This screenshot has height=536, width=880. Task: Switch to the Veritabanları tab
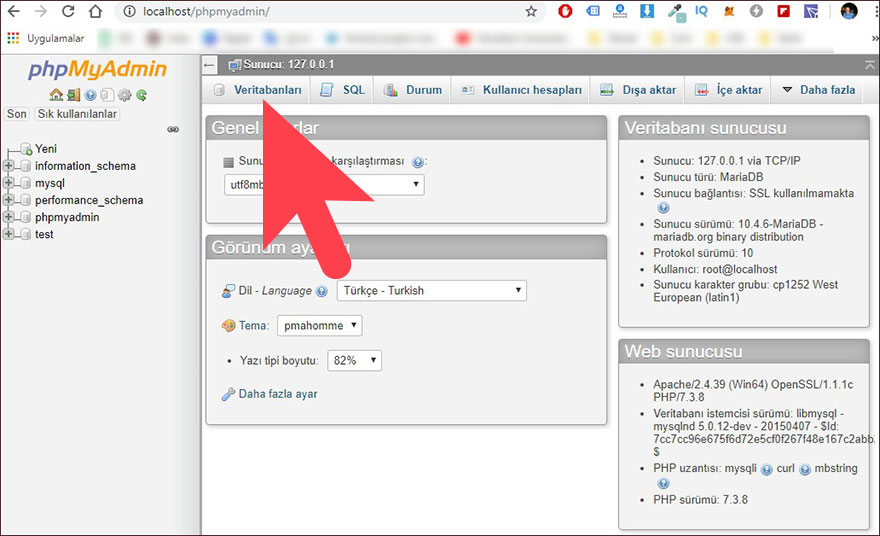click(x=258, y=90)
